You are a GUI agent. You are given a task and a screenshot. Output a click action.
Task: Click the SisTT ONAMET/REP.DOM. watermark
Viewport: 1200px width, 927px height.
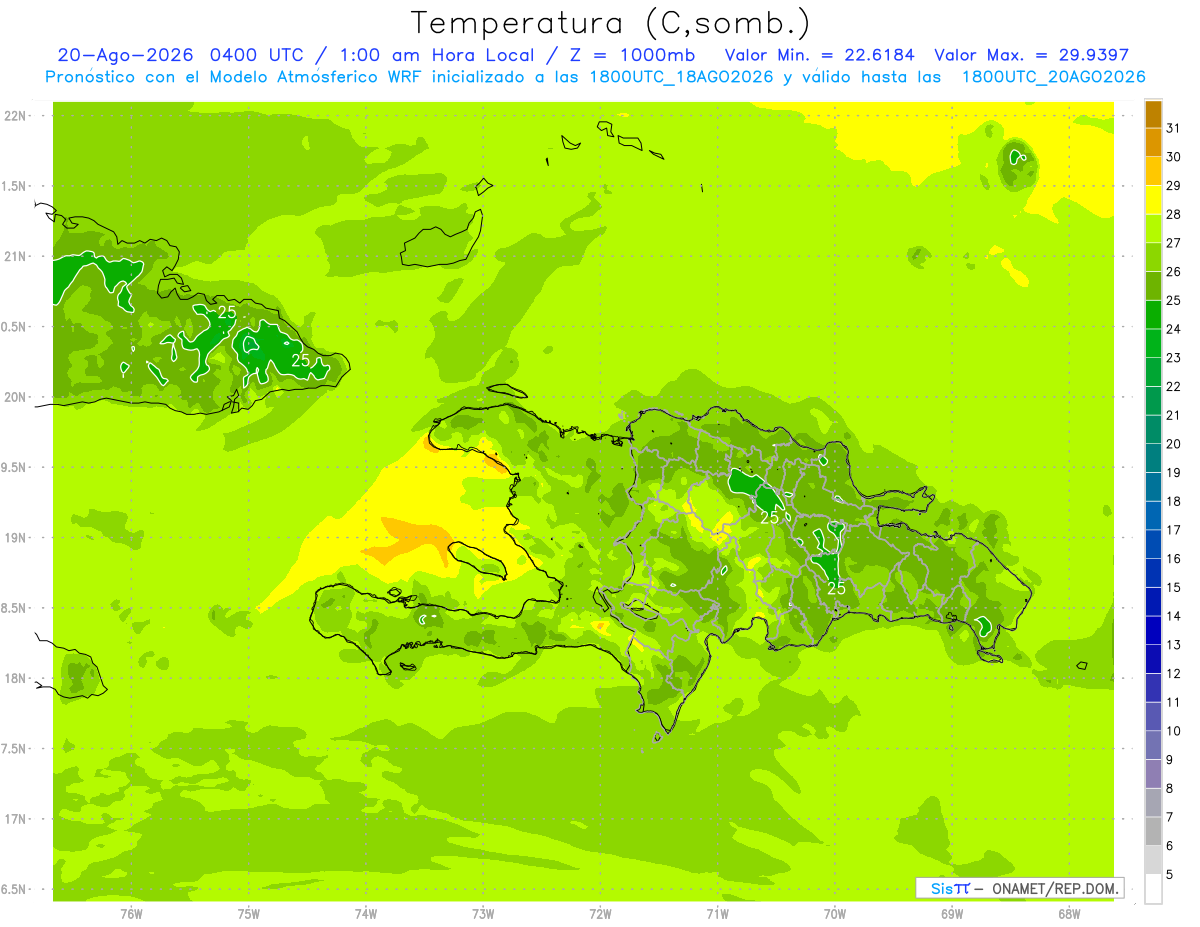(1020, 888)
